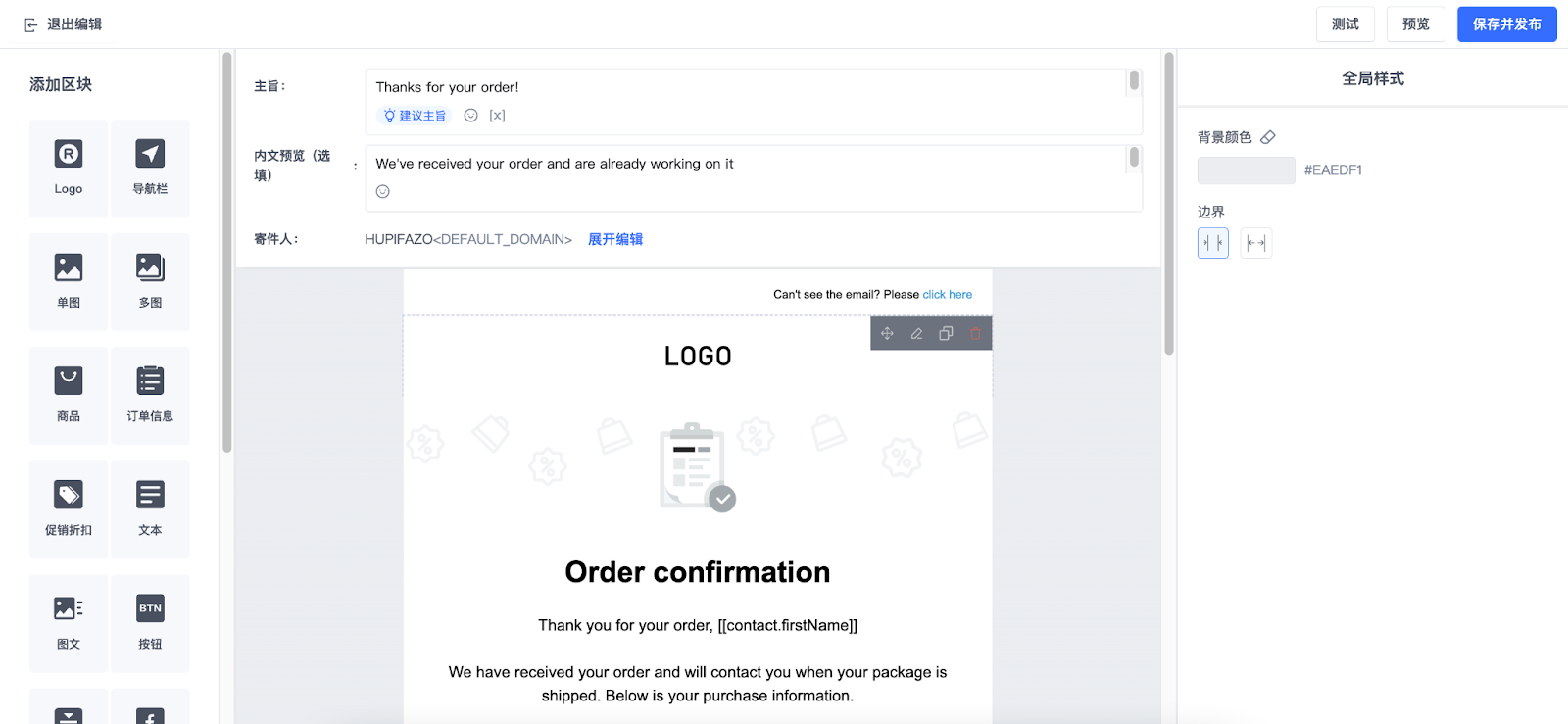This screenshot has width=1568, height=724.
Task: Reset background color with eraser icon
Action: [x=1268, y=137]
